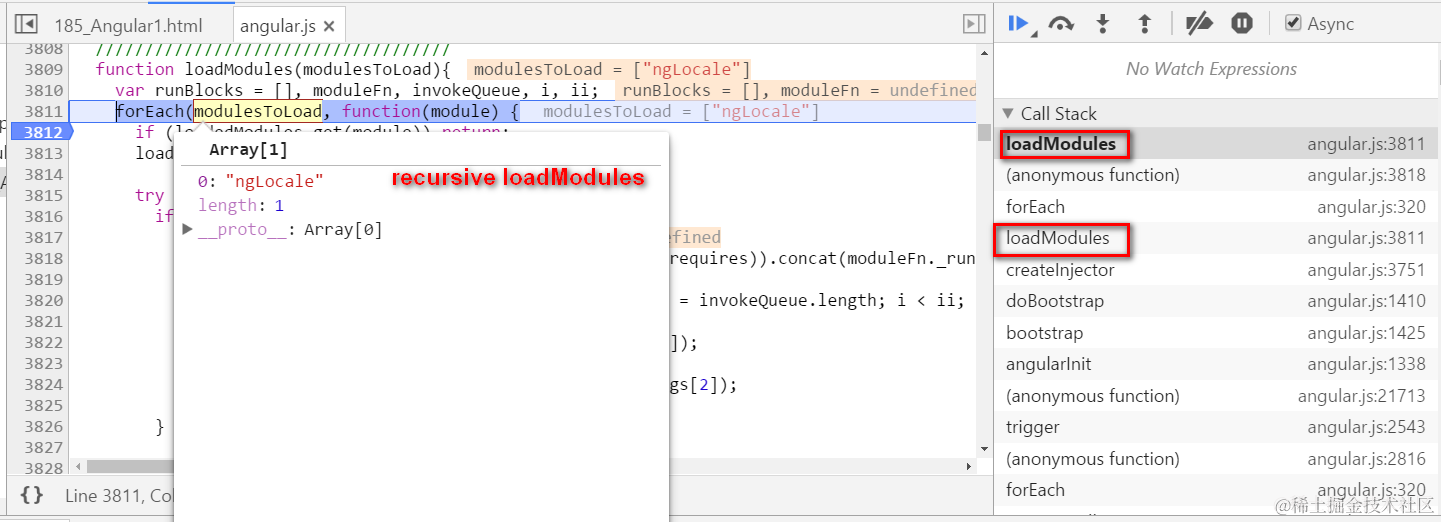1441x522 pixels.
Task: Click line number 3811 in gutter
Action: (44, 111)
